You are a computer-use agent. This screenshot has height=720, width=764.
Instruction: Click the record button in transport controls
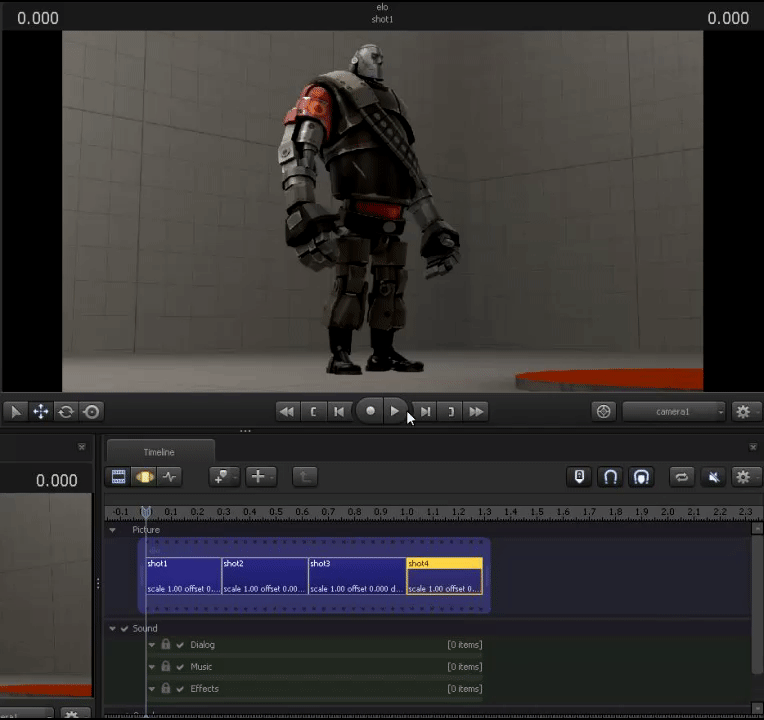(371, 411)
